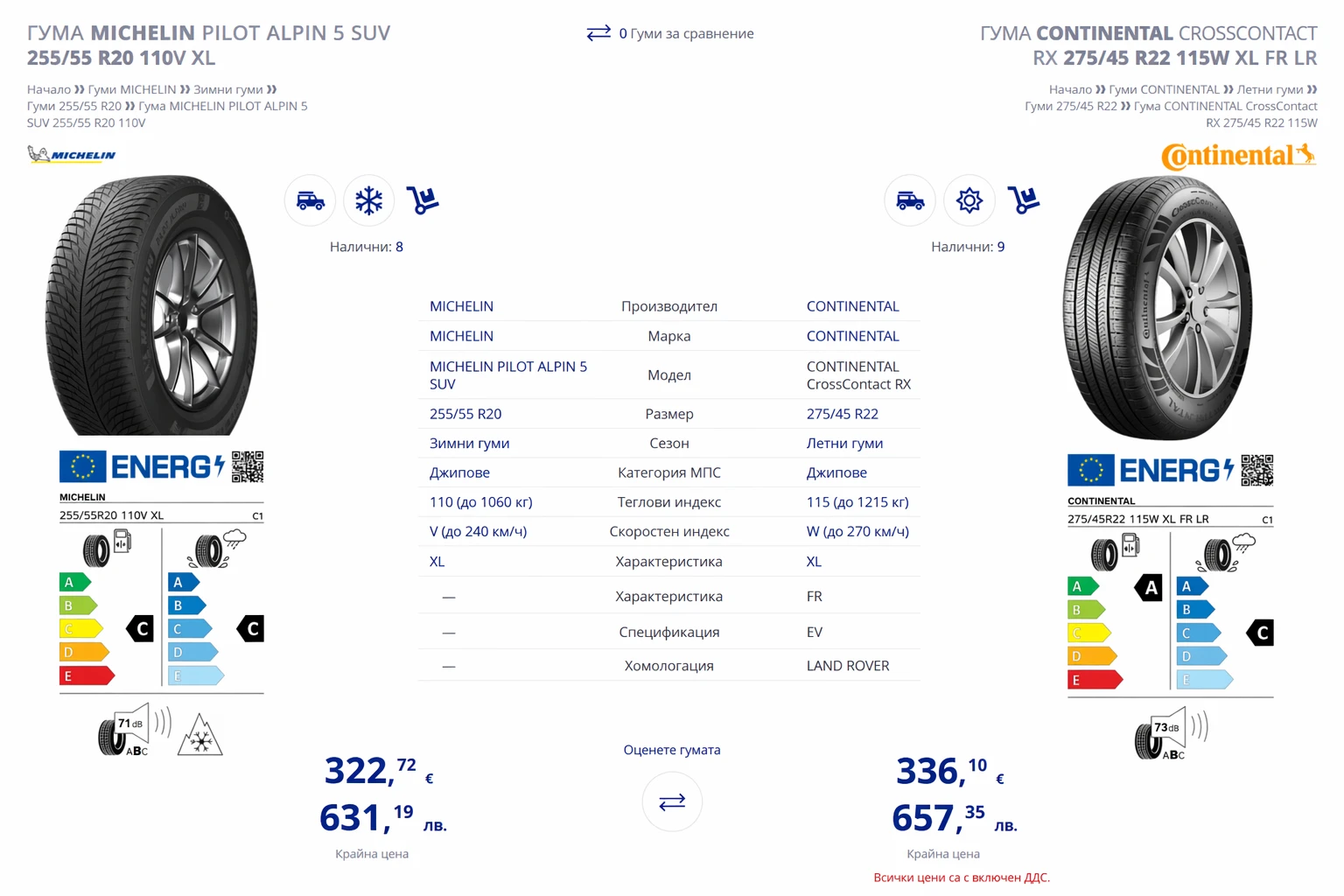Open the tire comparison counter link at top

tap(670, 33)
